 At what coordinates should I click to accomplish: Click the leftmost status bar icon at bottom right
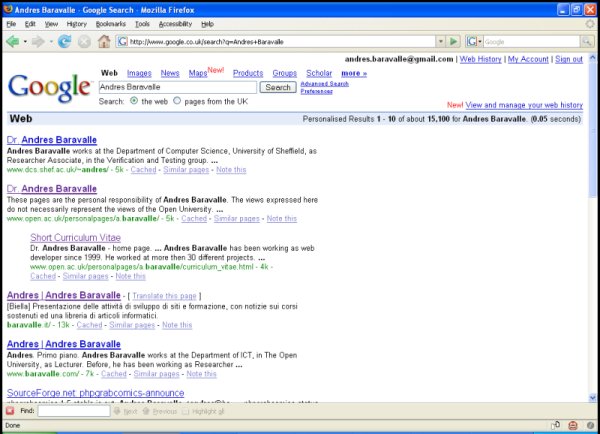pos(555,425)
